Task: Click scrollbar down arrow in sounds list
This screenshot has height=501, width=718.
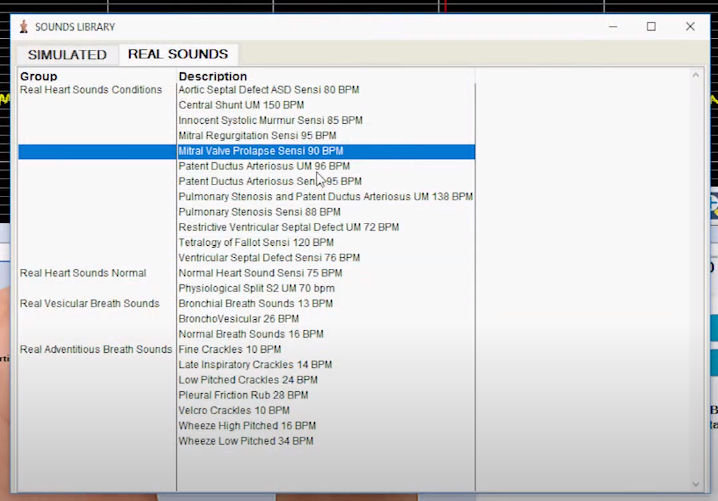Action: (x=696, y=484)
